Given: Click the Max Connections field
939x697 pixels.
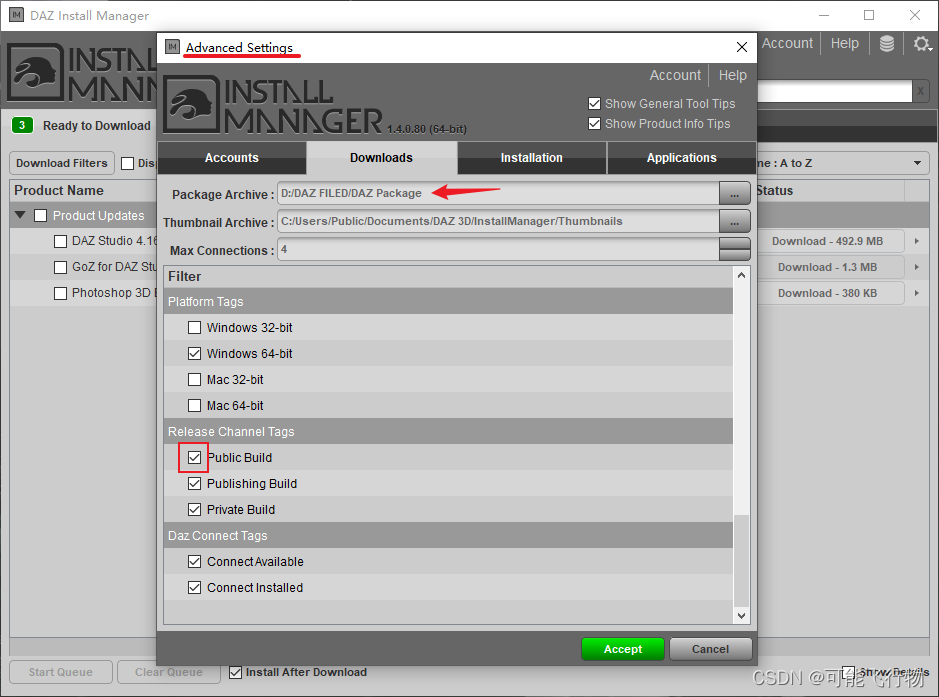Looking at the screenshot, I should tap(498, 250).
